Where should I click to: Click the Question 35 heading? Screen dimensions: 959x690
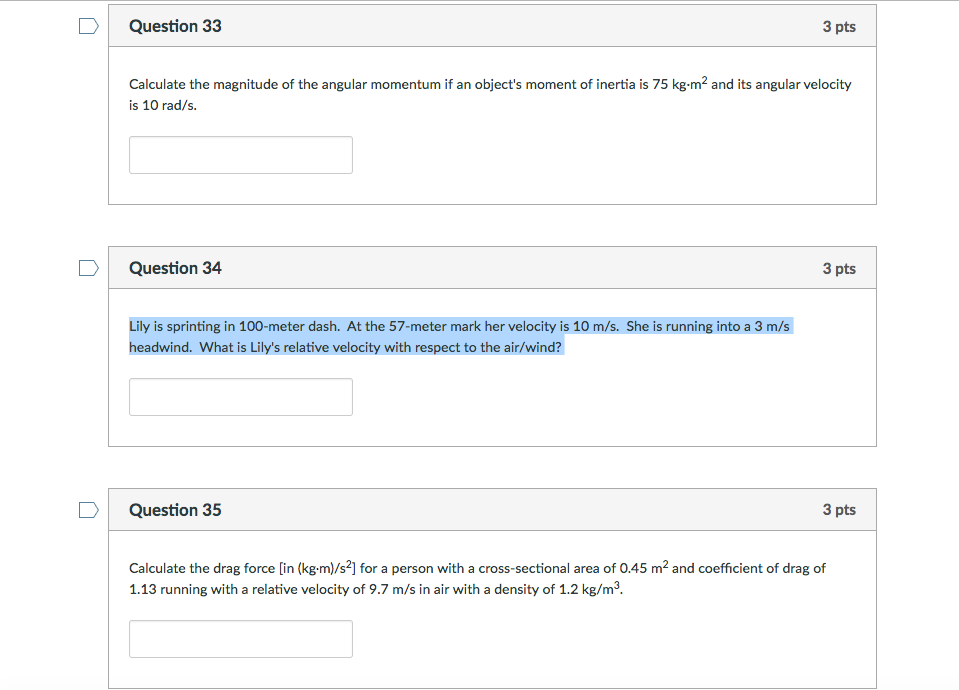click(176, 510)
